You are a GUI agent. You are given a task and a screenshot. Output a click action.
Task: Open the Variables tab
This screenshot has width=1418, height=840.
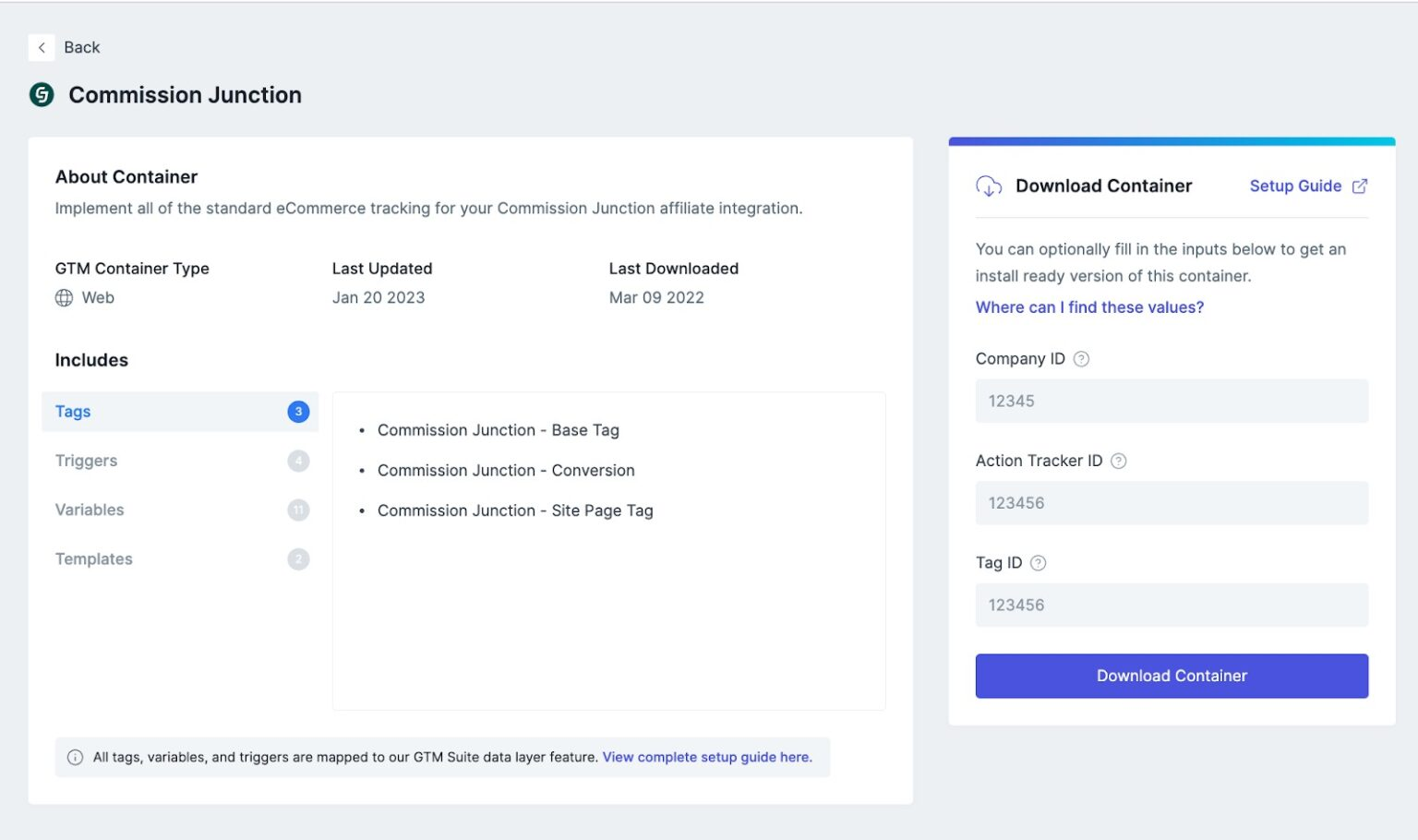pos(180,510)
